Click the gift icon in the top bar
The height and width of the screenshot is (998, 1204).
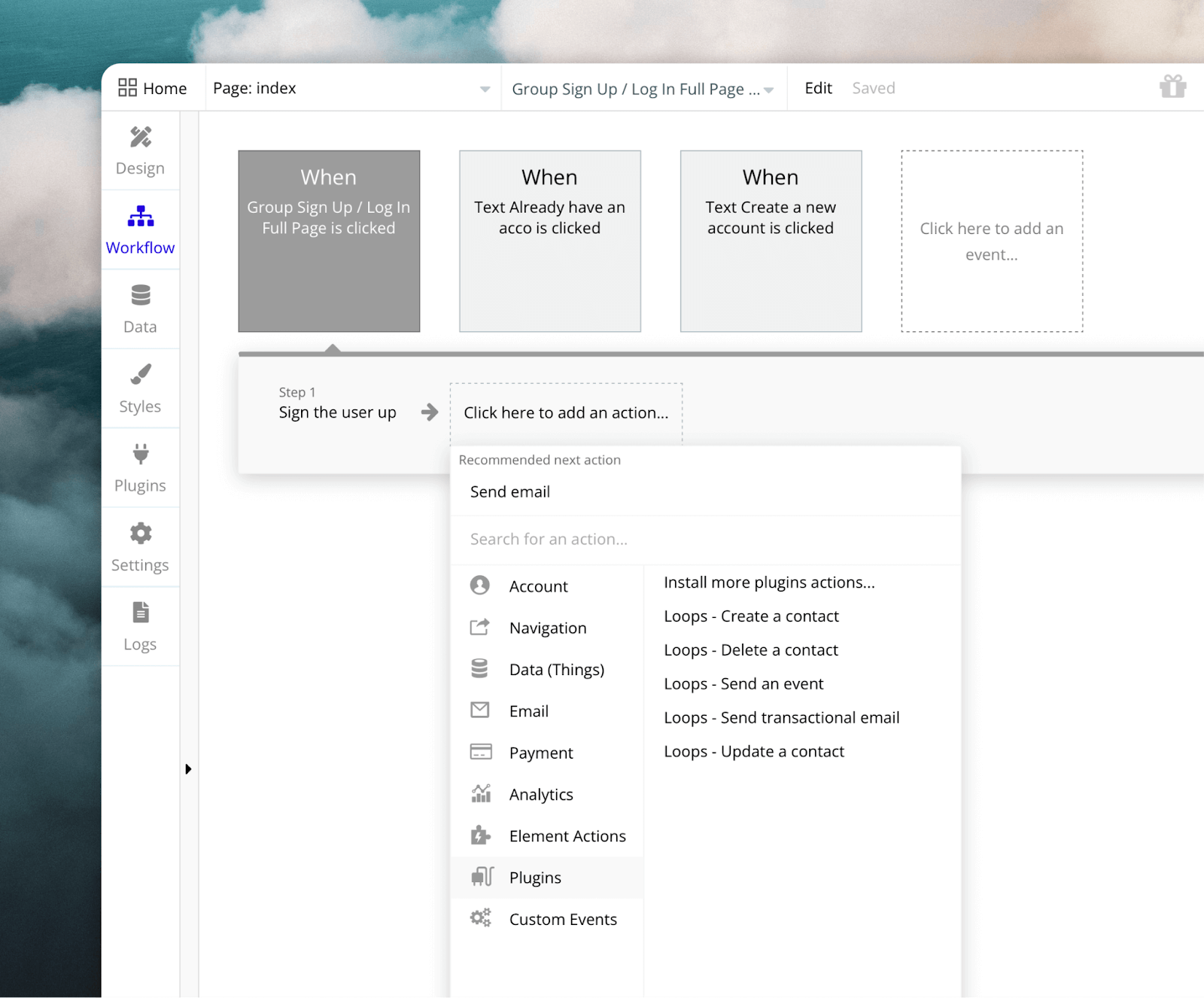(1172, 87)
